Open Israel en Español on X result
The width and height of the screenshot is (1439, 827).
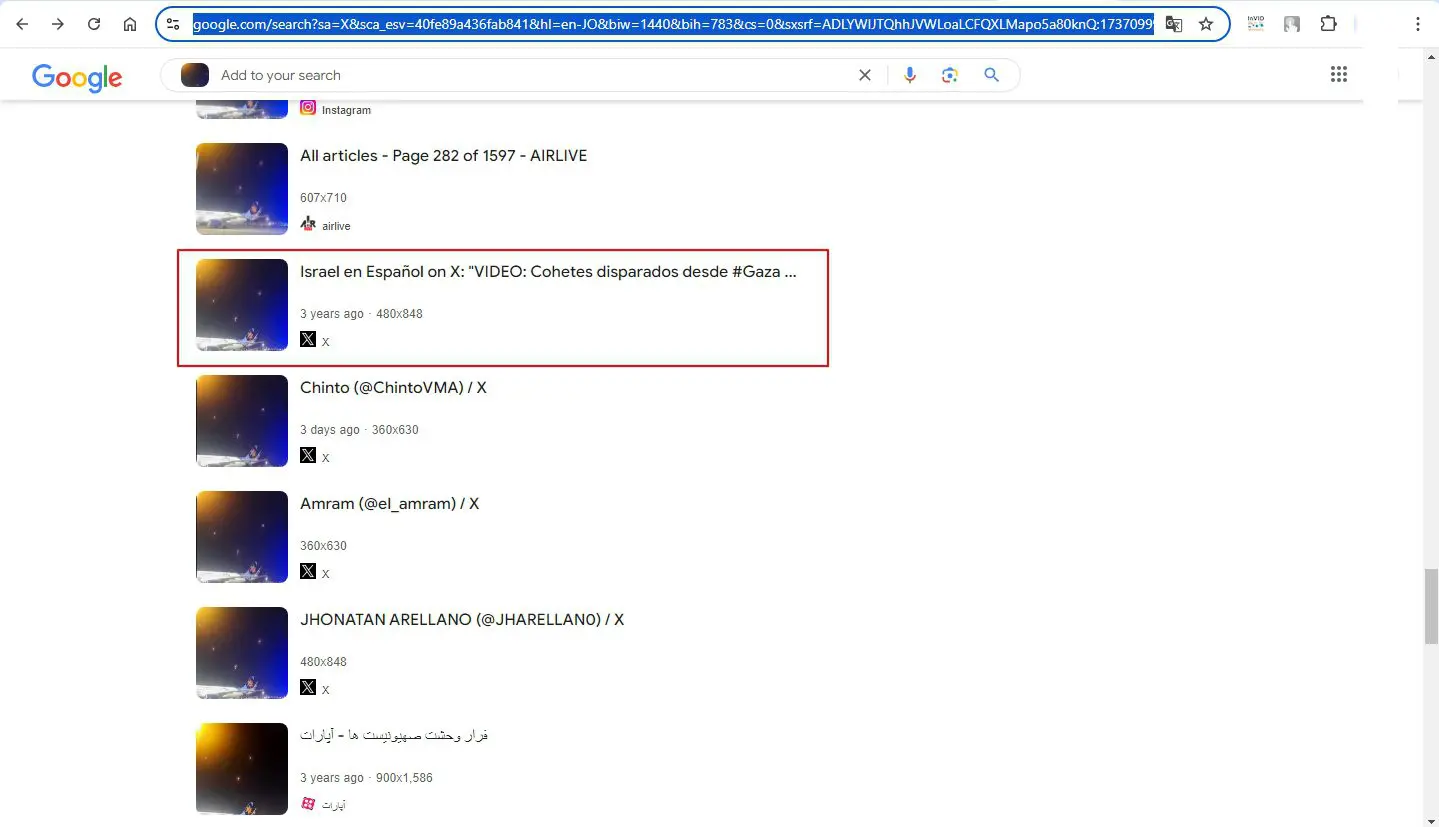tap(548, 272)
